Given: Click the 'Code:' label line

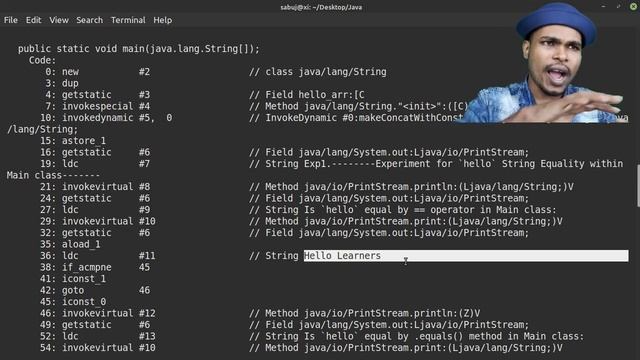Looking at the screenshot, I should [42, 60].
